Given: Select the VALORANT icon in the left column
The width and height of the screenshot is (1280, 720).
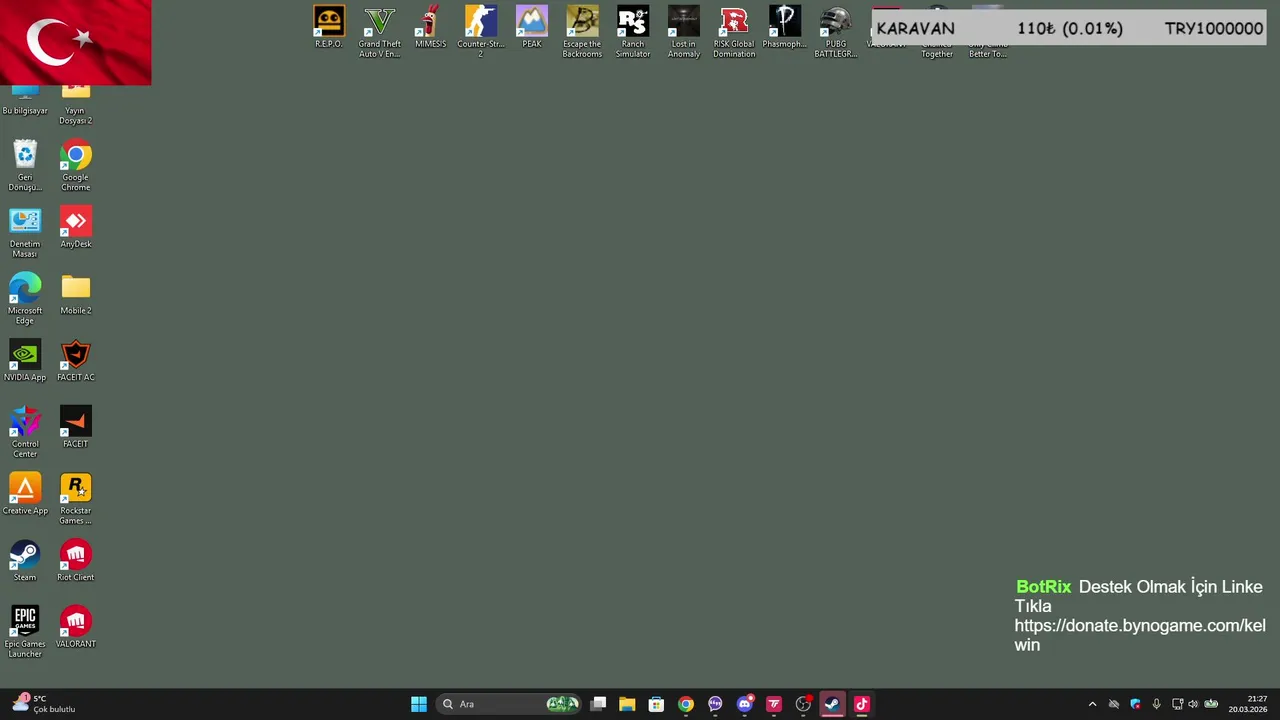Looking at the screenshot, I should (x=75, y=628).
